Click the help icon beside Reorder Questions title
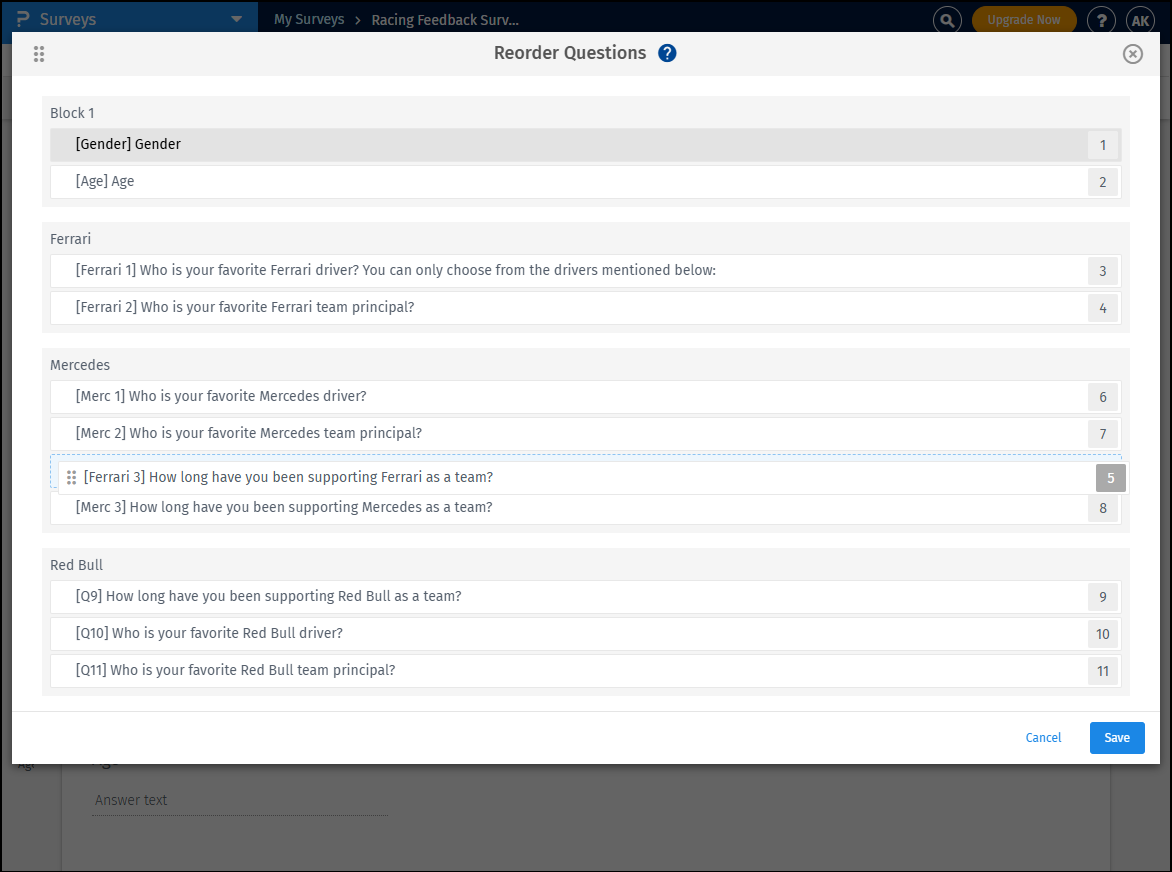 [667, 53]
